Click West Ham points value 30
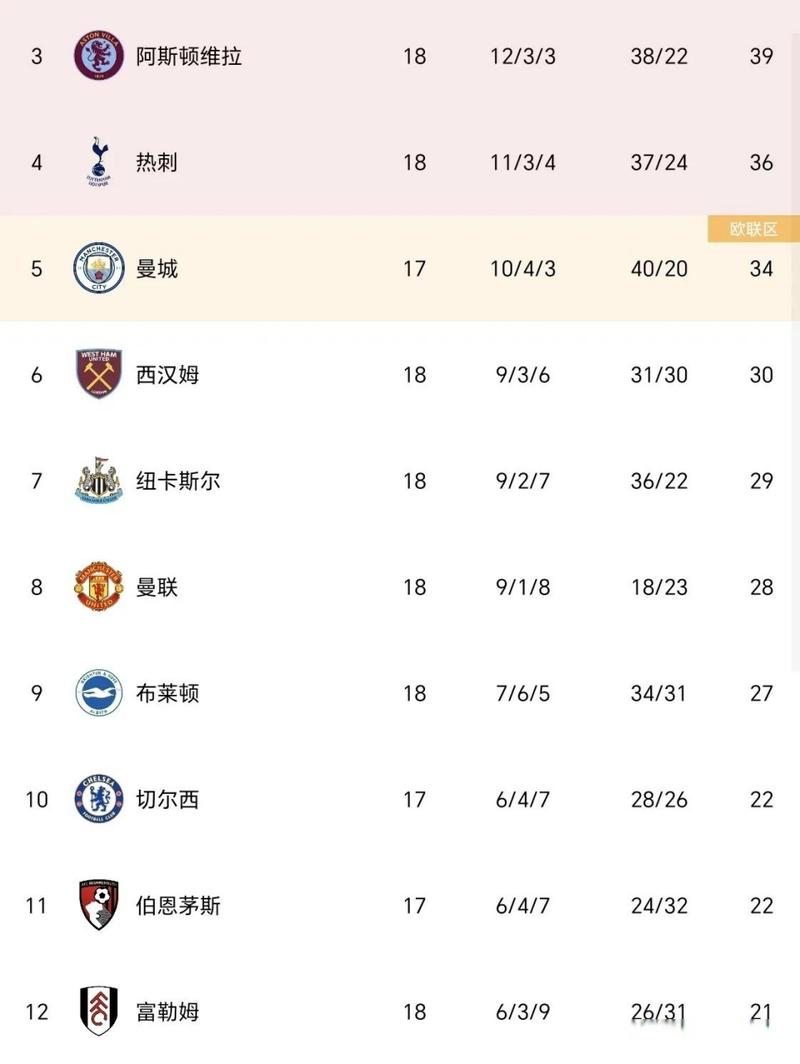The image size is (800, 1064). pos(761,375)
